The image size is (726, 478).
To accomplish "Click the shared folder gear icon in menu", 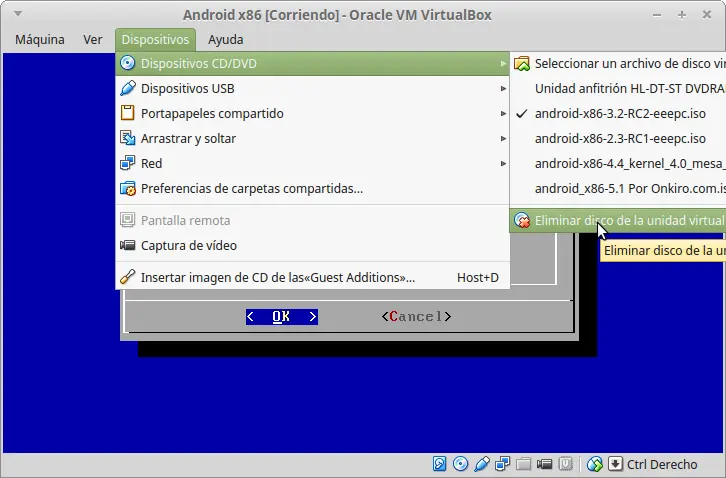I will pyautogui.click(x=128, y=189).
